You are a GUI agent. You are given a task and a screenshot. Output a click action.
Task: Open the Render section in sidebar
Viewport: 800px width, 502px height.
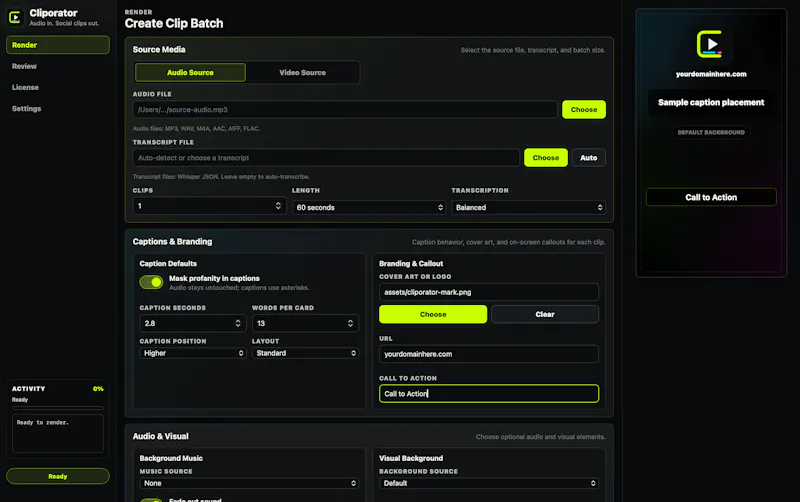coord(58,45)
